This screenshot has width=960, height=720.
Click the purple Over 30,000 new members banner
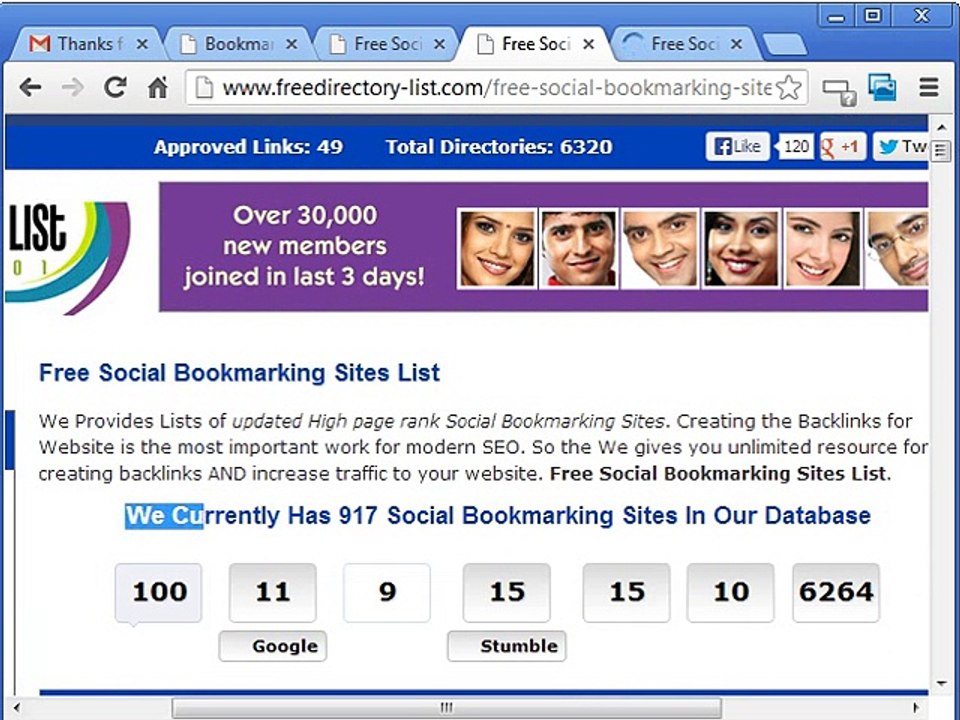(x=544, y=247)
